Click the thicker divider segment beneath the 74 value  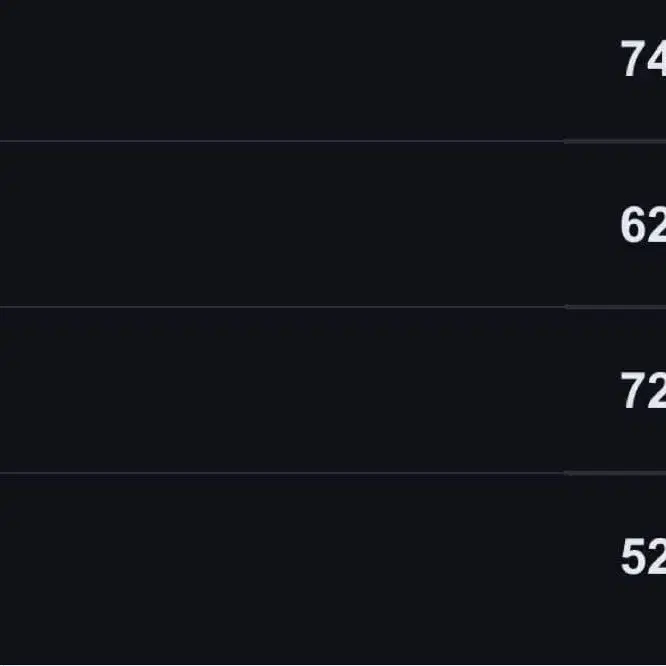click(x=615, y=142)
